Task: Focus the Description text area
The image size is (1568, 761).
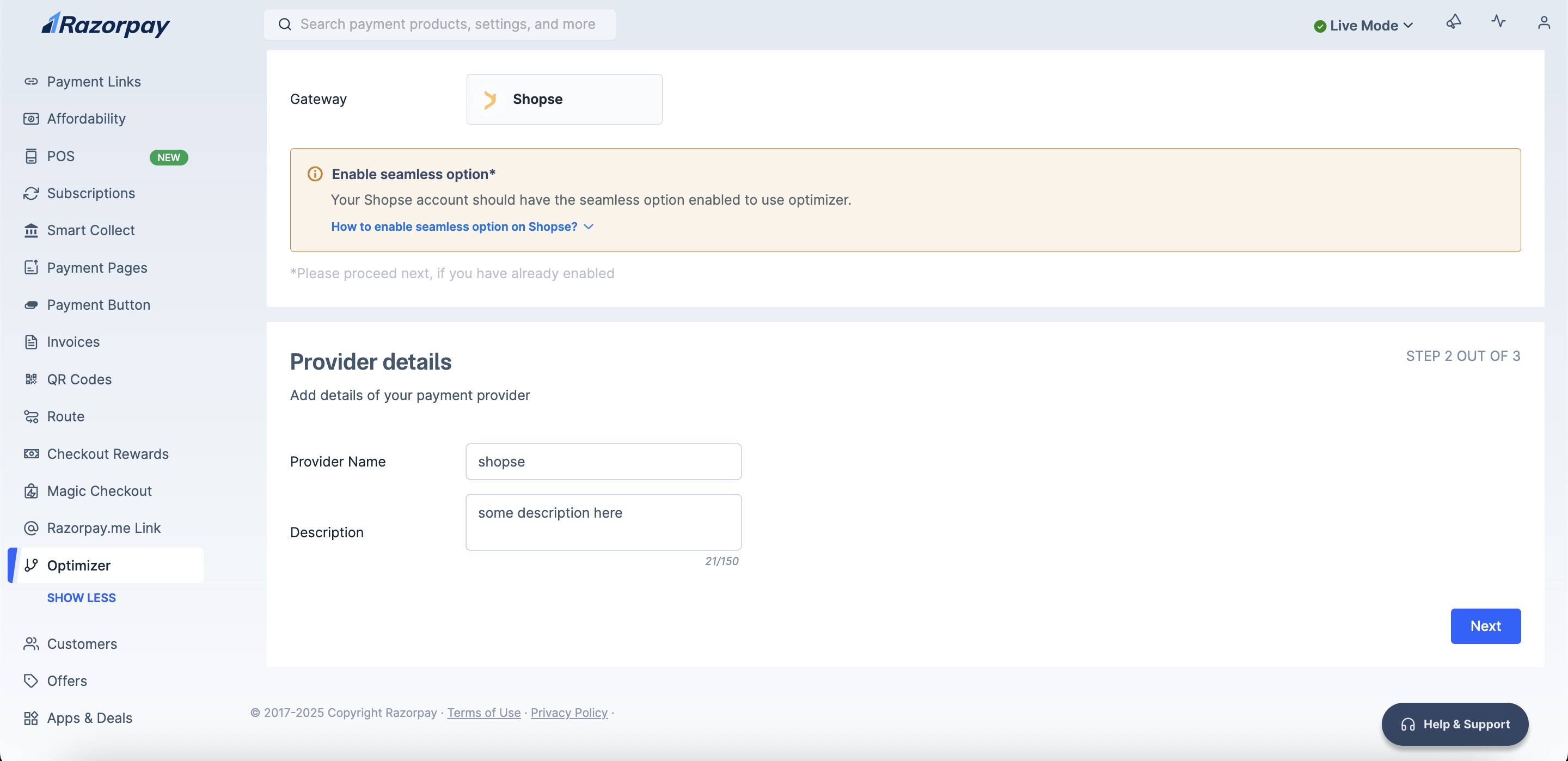Action: point(603,523)
